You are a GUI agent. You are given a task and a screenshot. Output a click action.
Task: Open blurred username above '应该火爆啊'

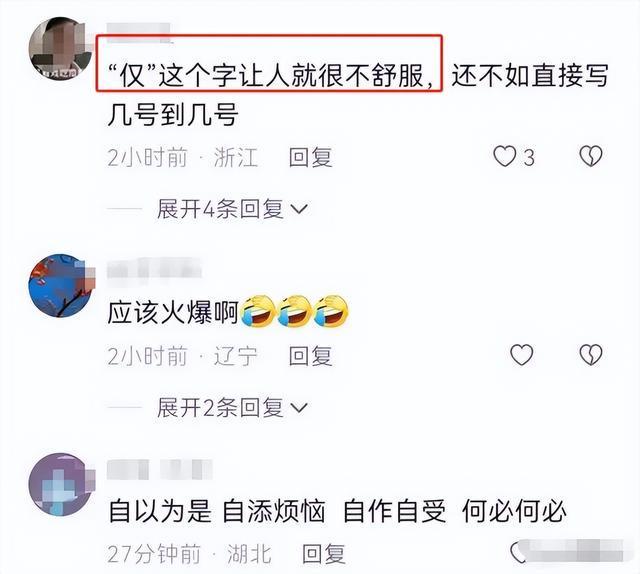click(154, 267)
